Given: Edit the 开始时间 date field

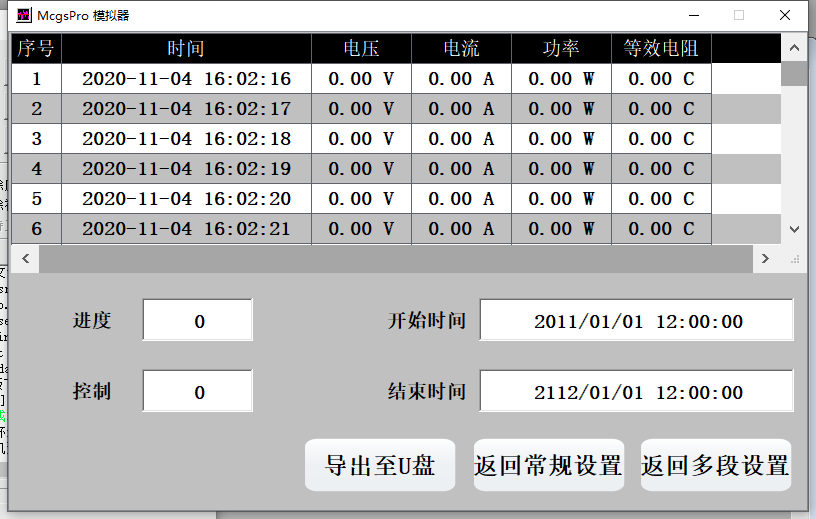Looking at the screenshot, I should (637, 321).
